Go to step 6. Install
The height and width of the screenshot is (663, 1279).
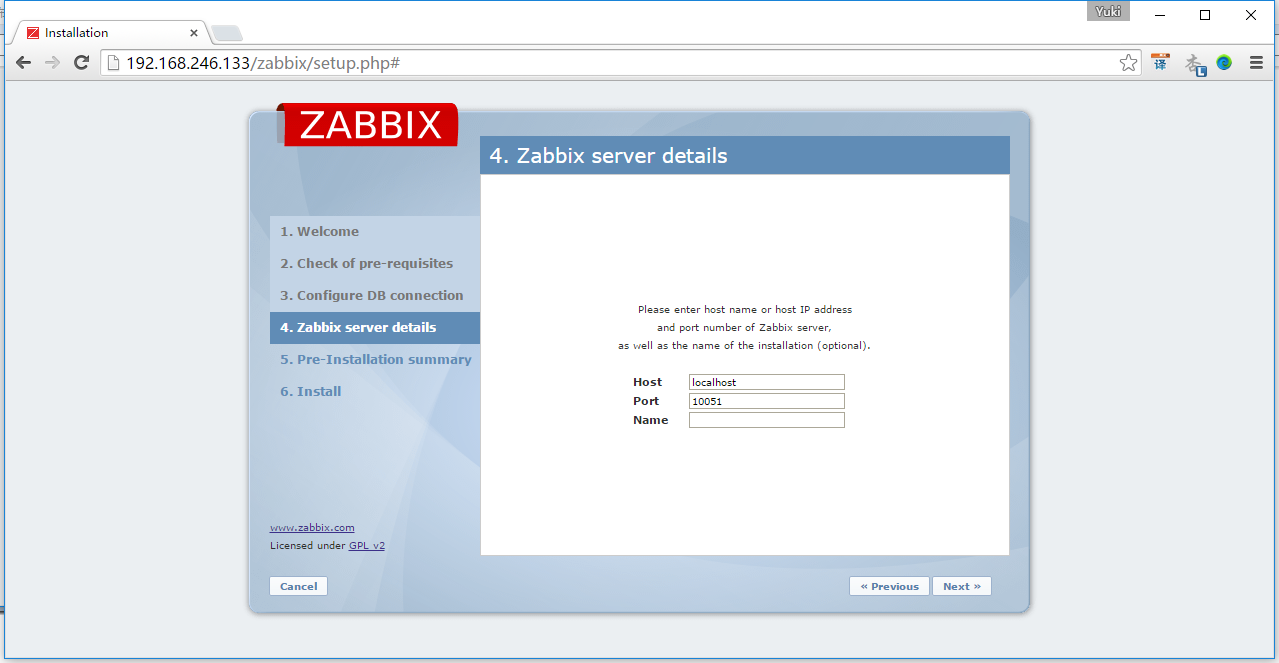pos(375,392)
